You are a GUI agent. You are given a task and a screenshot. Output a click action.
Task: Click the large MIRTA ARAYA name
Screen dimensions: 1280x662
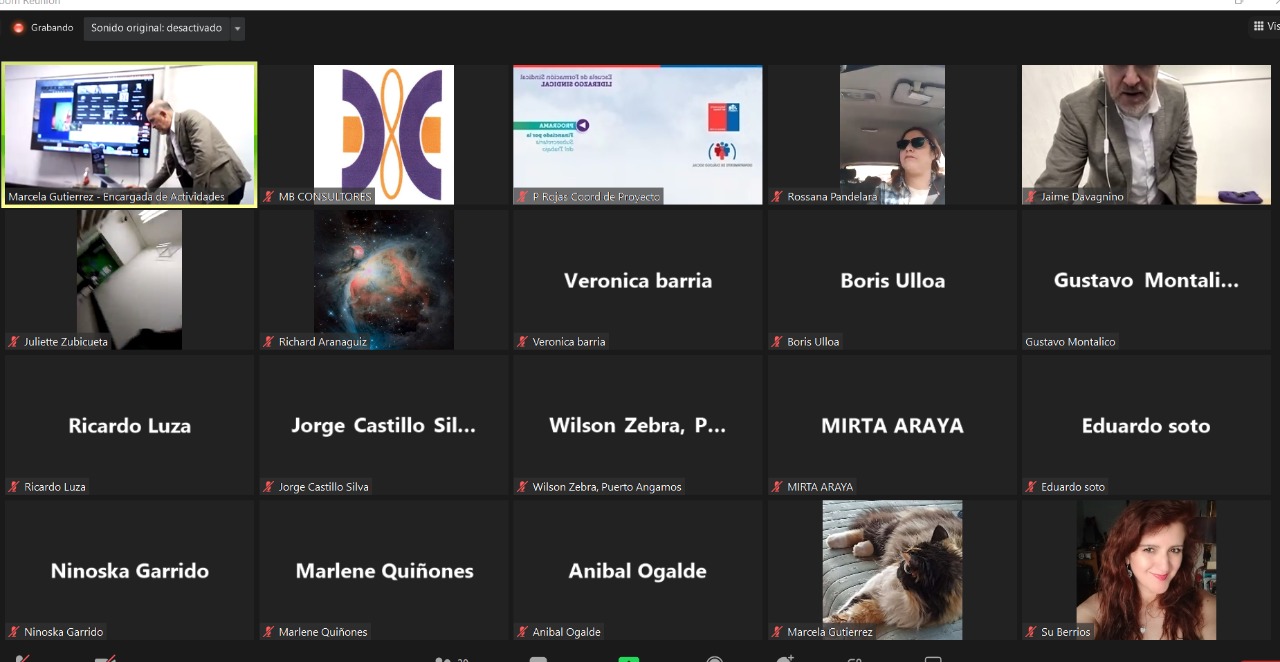(892, 426)
